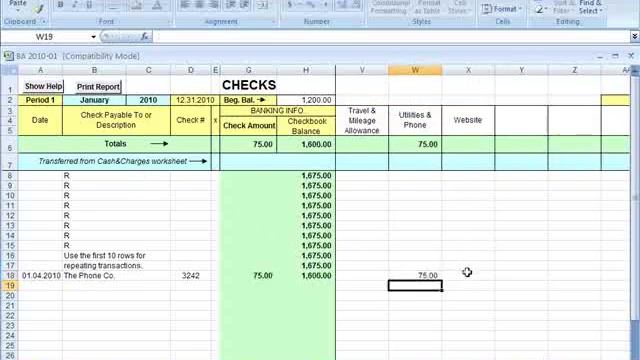
Task: Click inside the Name Box showing W19
Action: [45, 37]
